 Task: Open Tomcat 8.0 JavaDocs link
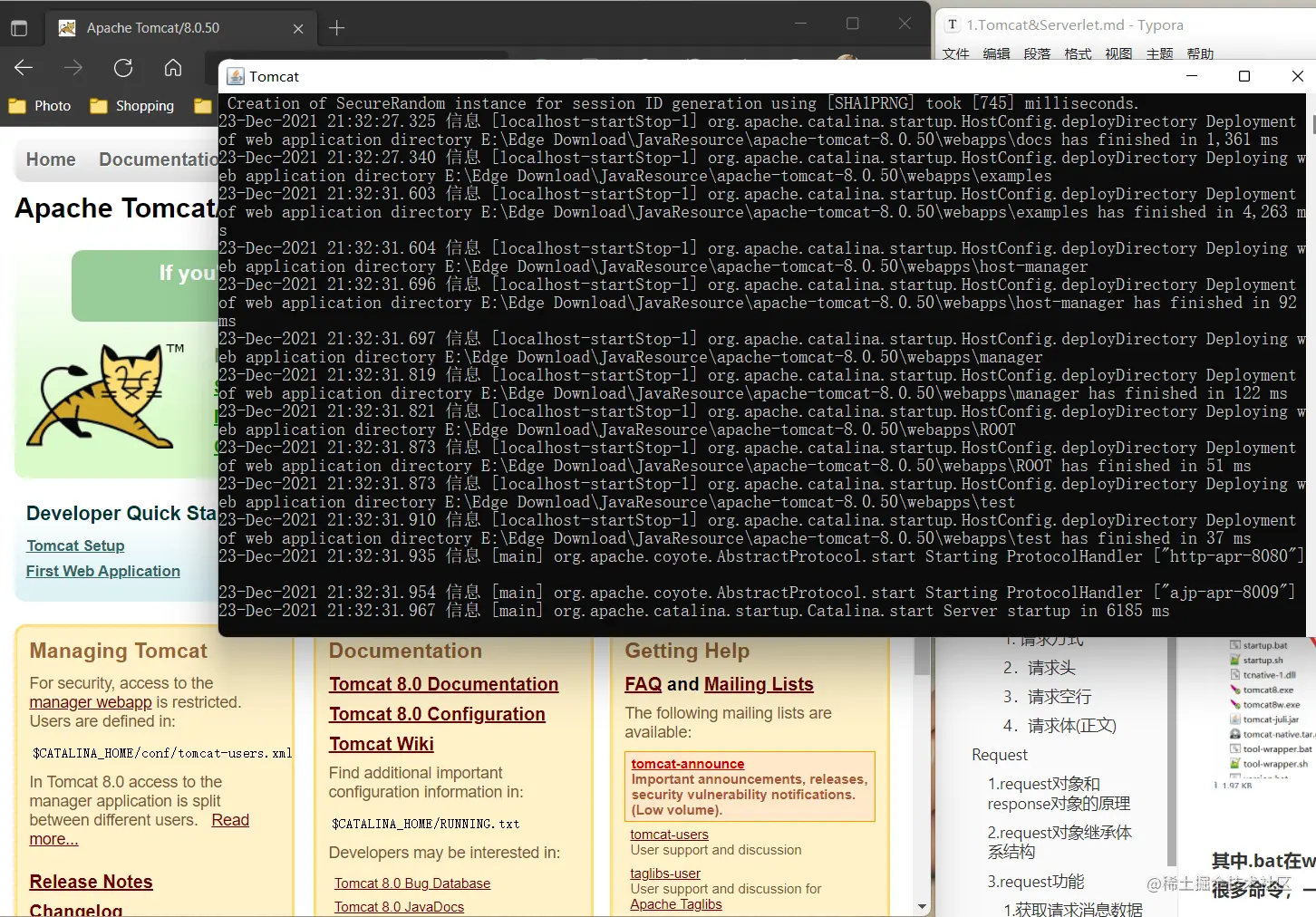(399, 907)
